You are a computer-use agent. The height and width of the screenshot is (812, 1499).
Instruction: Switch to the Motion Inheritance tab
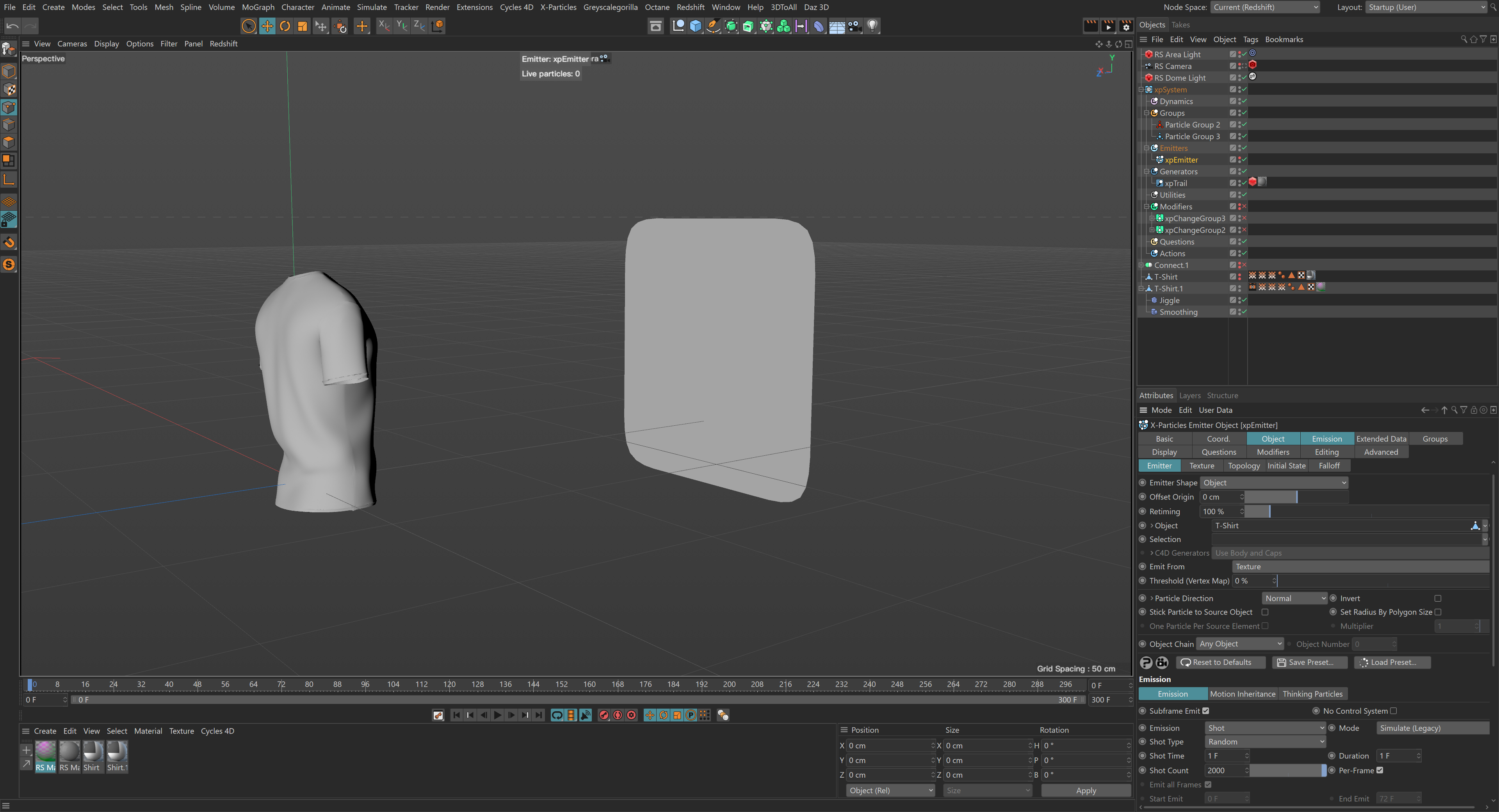(1243, 694)
